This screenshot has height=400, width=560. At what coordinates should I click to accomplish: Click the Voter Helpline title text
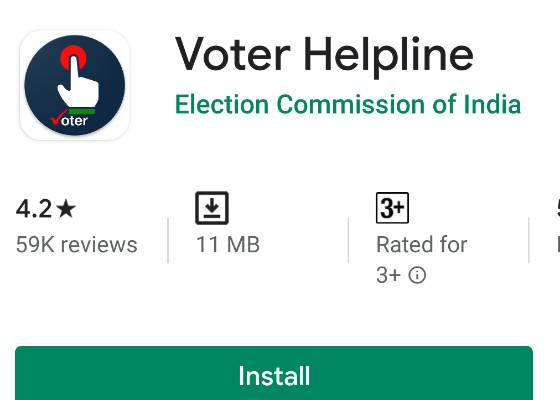[324, 56]
